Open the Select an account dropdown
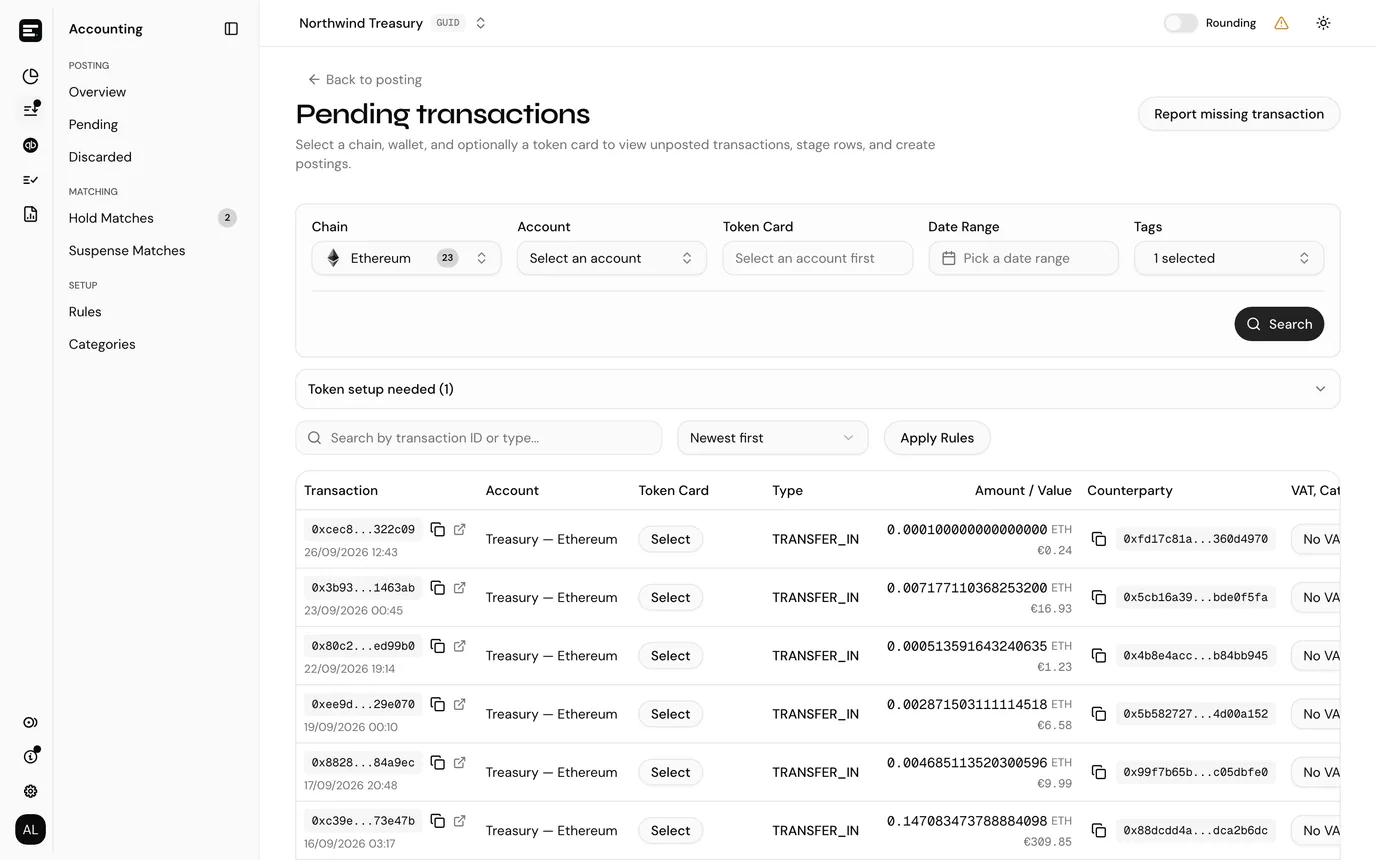The height and width of the screenshot is (860, 1376). coord(612,258)
